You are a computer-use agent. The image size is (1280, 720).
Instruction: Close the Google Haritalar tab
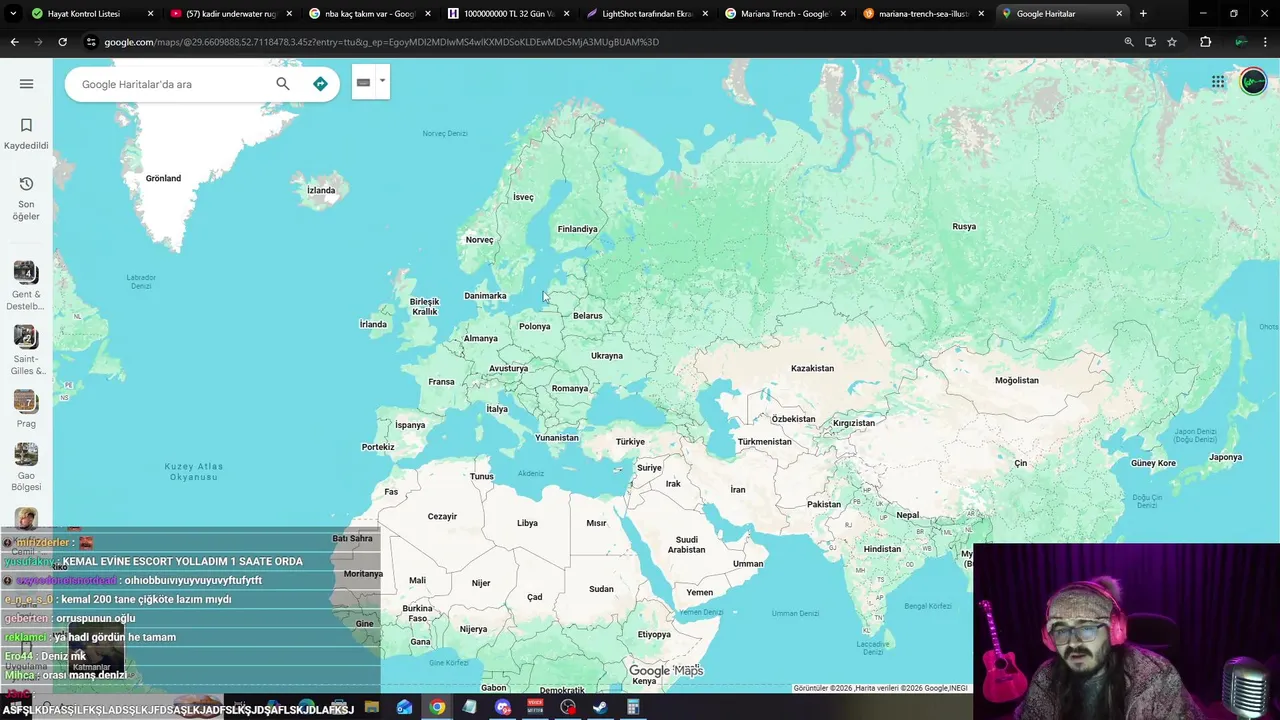pos(1119,14)
